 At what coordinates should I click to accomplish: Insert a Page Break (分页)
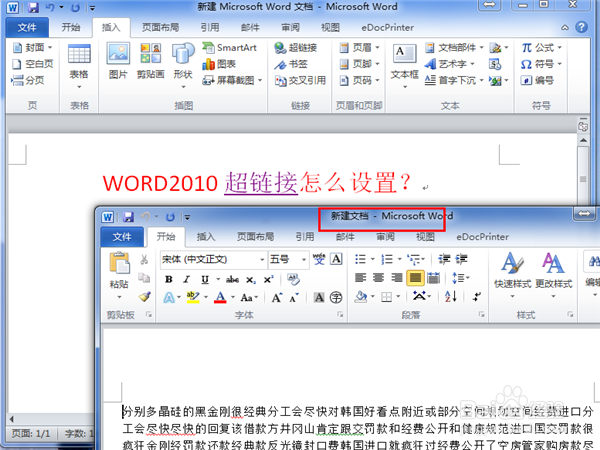(28, 80)
